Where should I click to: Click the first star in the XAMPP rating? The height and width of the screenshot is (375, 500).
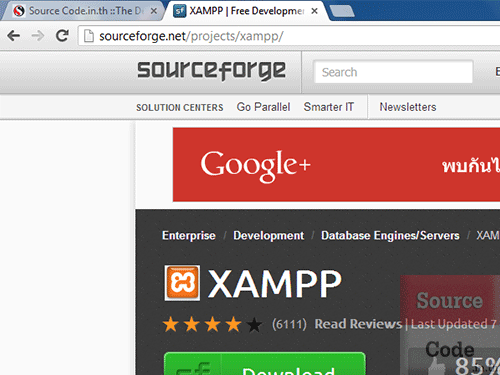point(171,324)
